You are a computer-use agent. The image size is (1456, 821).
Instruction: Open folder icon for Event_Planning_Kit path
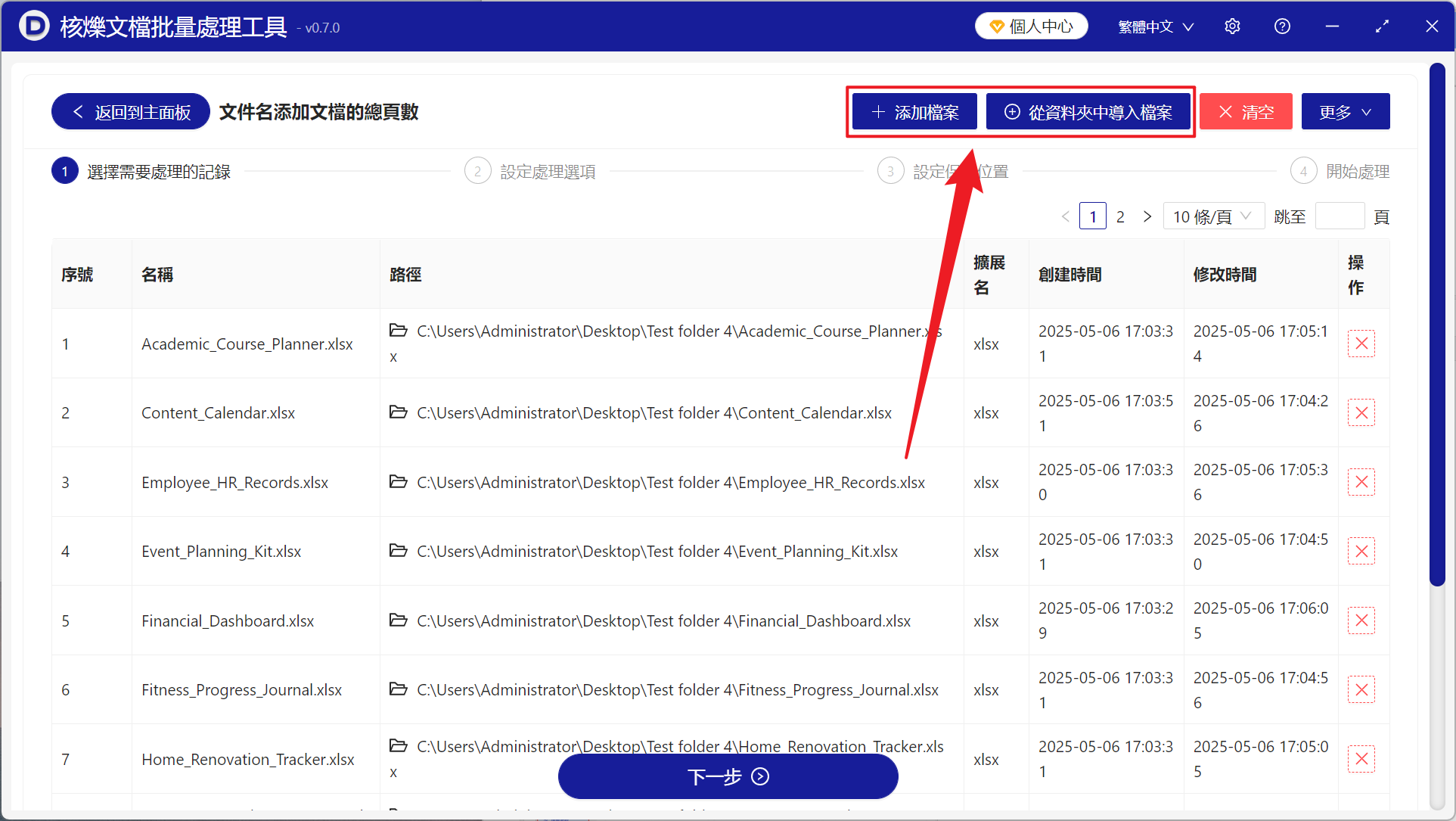coord(398,550)
